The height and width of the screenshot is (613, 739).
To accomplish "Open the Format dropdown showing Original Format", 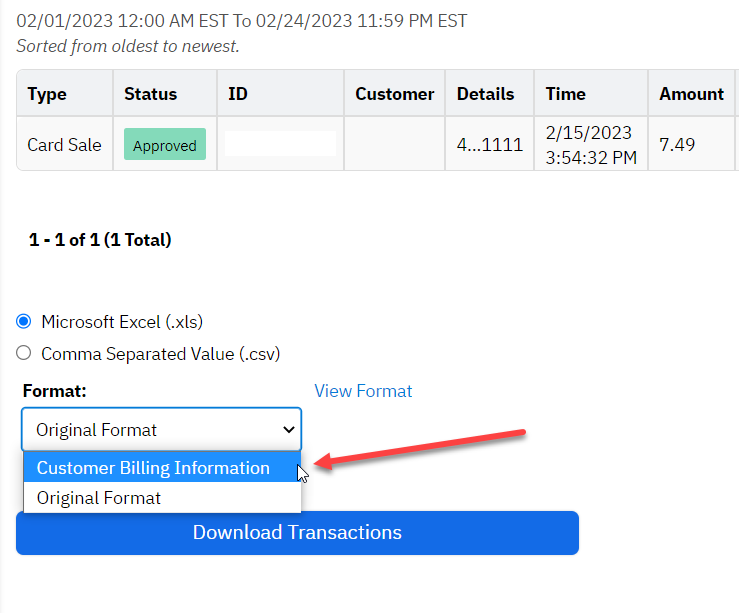I will click(161, 430).
